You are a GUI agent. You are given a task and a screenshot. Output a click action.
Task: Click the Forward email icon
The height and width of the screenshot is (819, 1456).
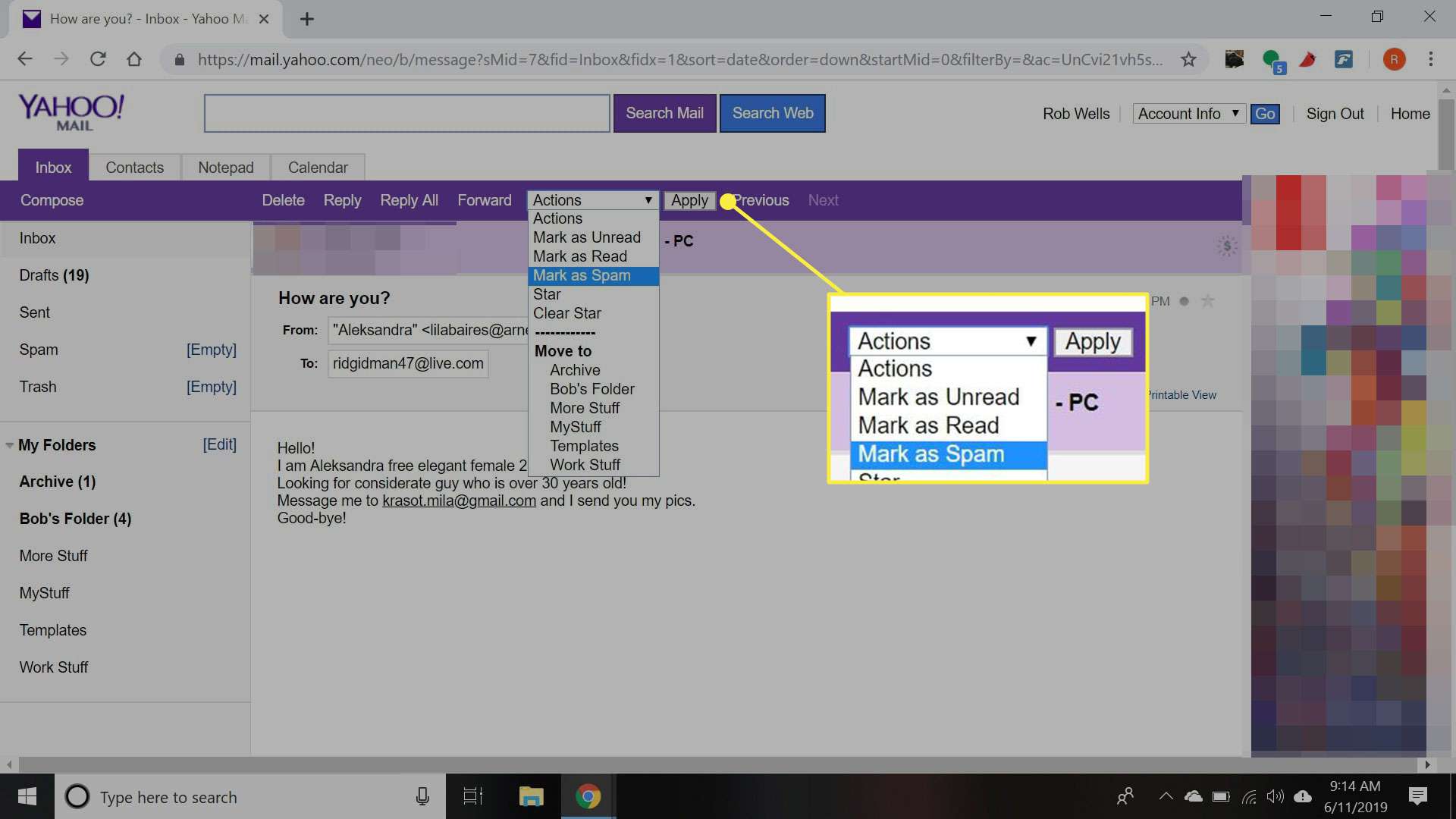coord(484,199)
